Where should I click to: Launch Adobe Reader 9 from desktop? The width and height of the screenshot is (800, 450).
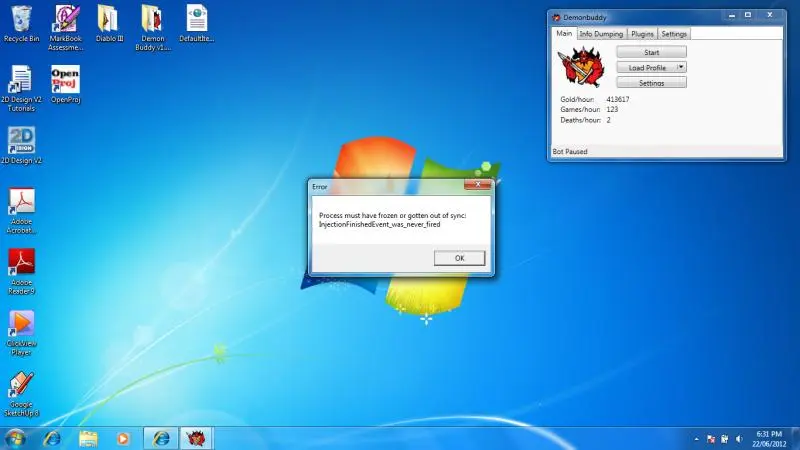pyautogui.click(x=22, y=264)
